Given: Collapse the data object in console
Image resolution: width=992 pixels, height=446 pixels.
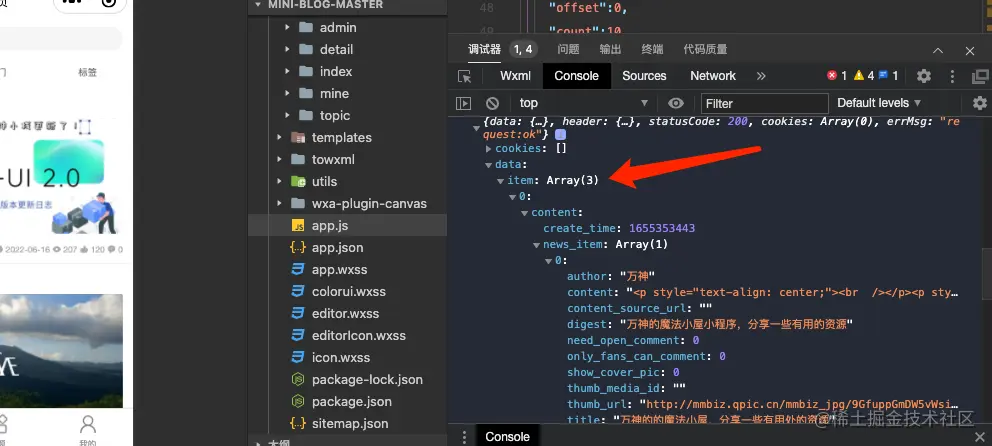Looking at the screenshot, I should pyautogui.click(x=488, y=165).
